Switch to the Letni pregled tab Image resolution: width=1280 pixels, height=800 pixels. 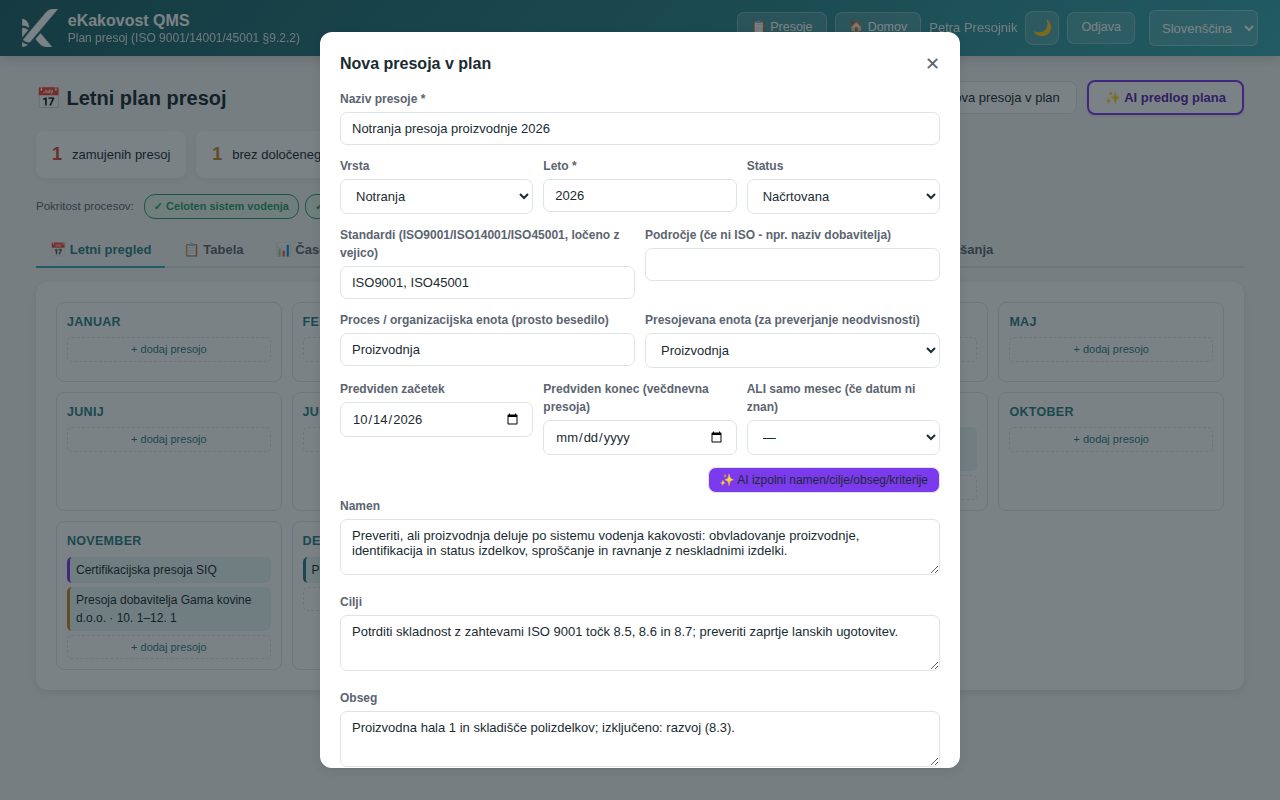tap(100, 250)
